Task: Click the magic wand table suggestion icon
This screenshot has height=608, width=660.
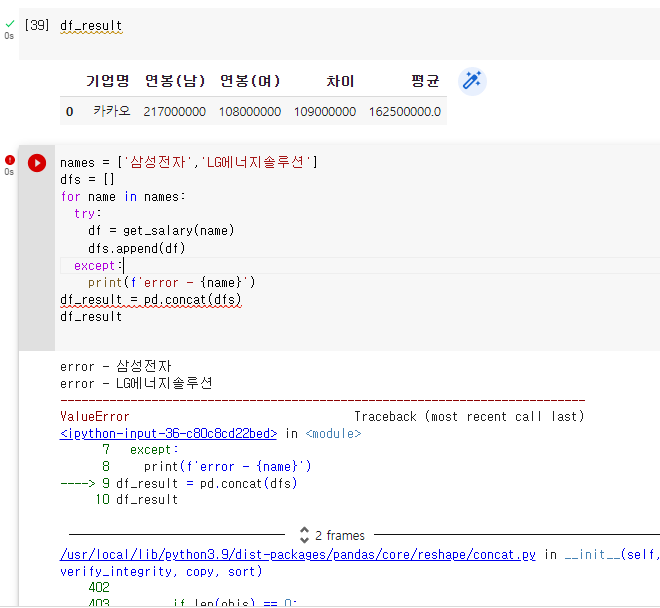Action: click(472, 81)
